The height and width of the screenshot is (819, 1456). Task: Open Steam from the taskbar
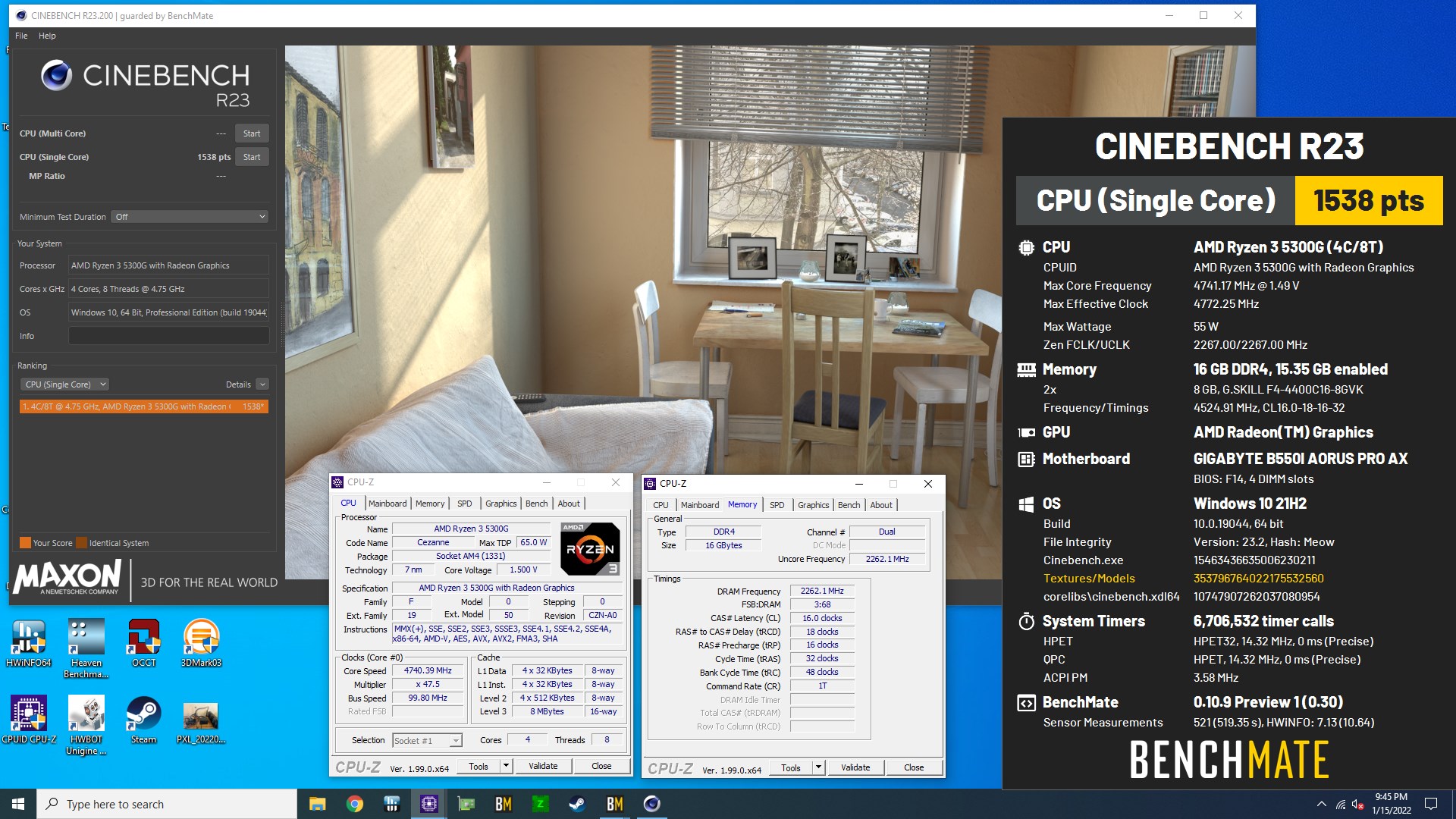577,804
